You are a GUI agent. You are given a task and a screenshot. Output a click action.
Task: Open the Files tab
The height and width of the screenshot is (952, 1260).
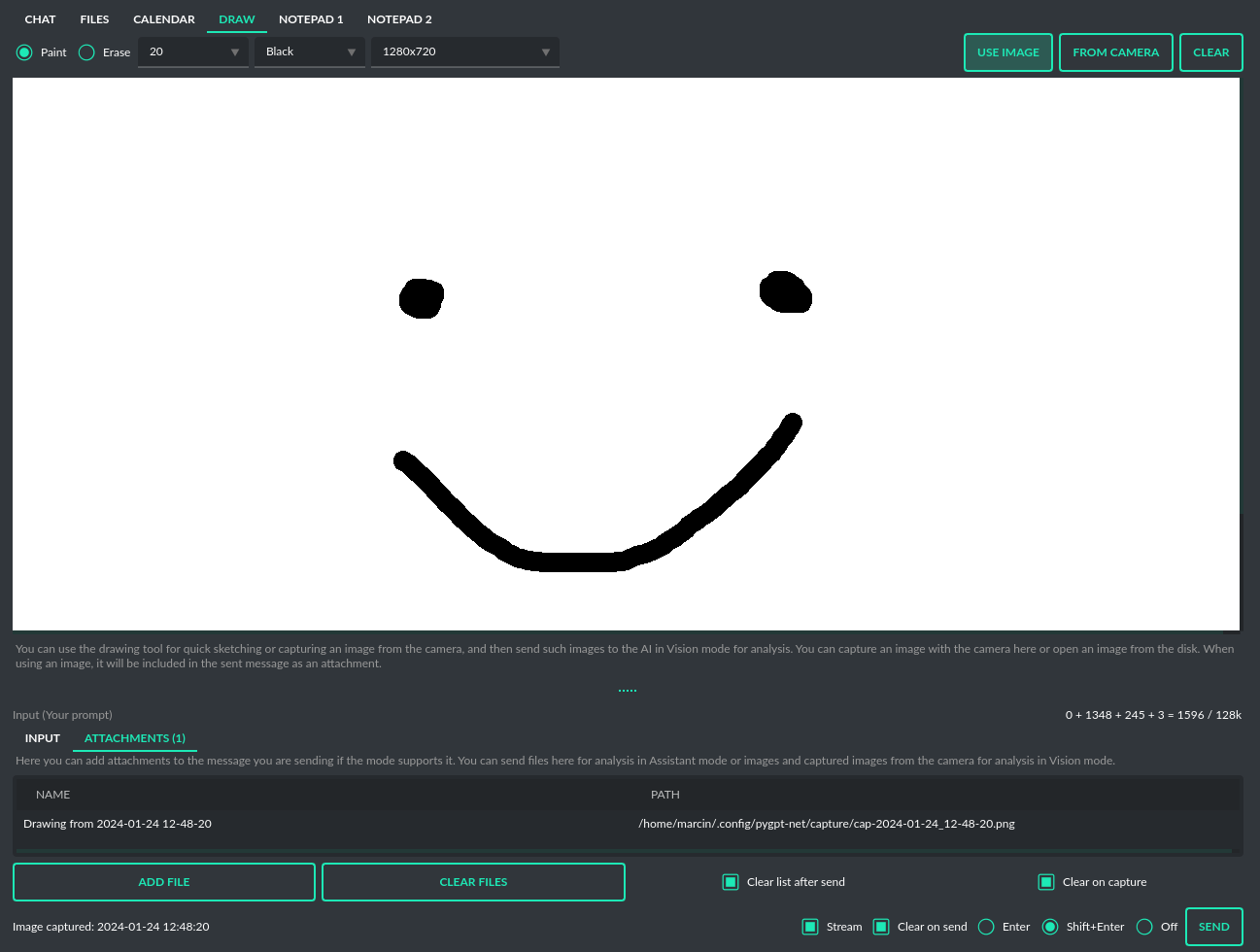[x=94, y=19]
